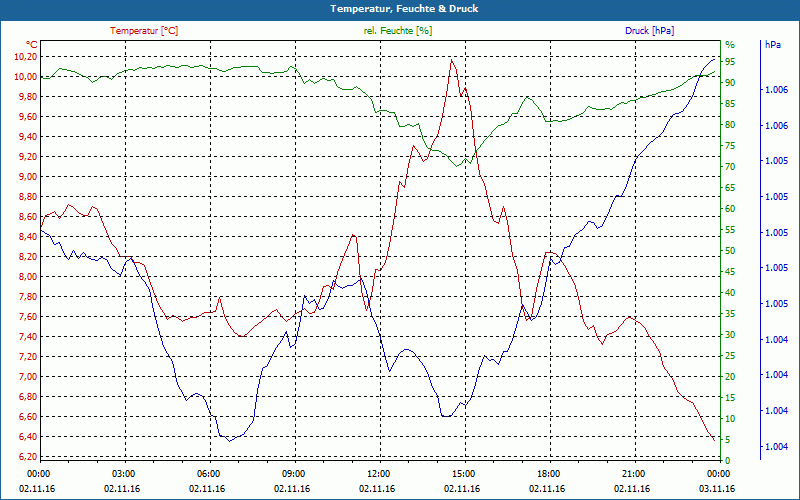This screenshot has width=800, height=500.
Task: Select the 9,80 temperature axis tick
Action: (x=28, y=96)
